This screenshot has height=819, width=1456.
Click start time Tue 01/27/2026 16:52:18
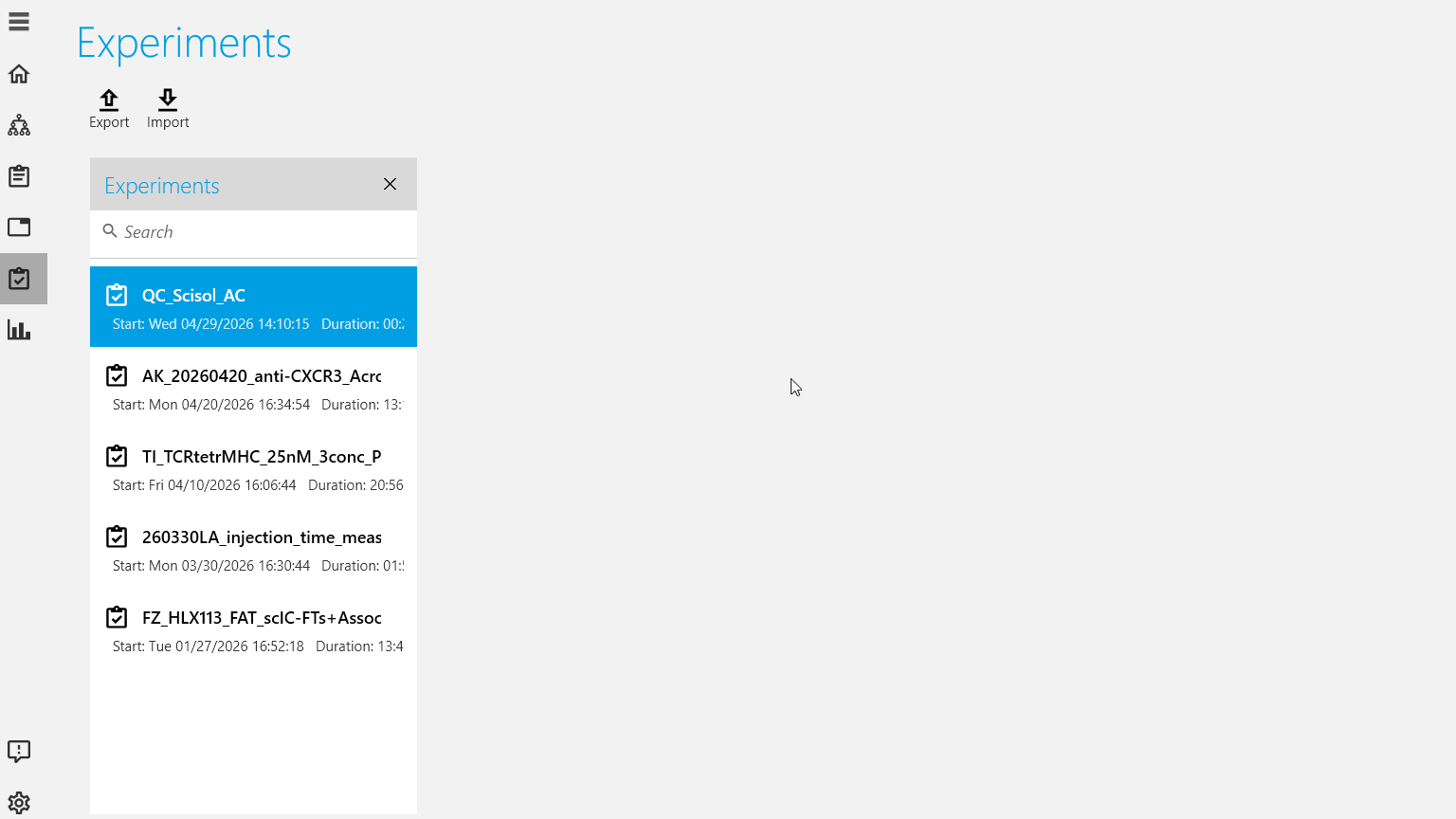coord(209,646)
